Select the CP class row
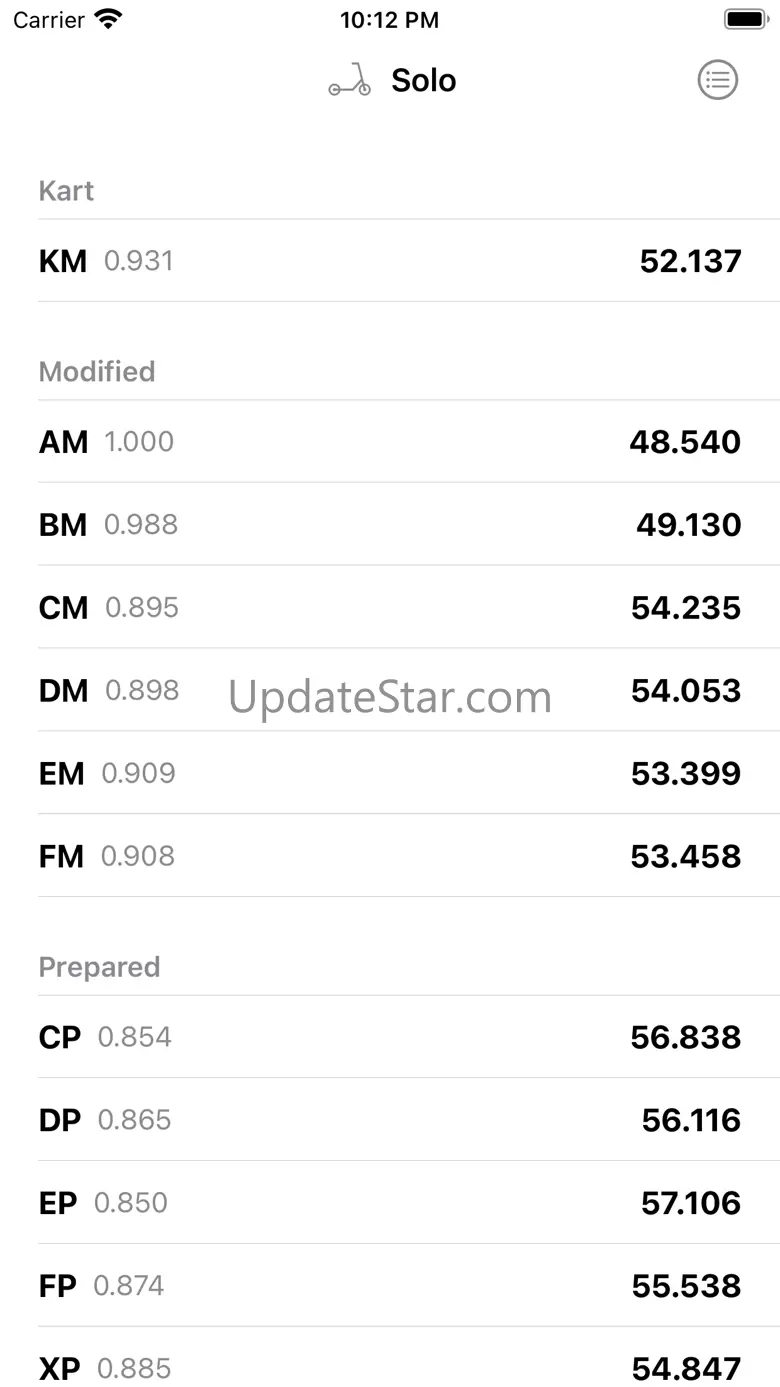Screen dimensions: 780x1387 (x=390, y=1037)
